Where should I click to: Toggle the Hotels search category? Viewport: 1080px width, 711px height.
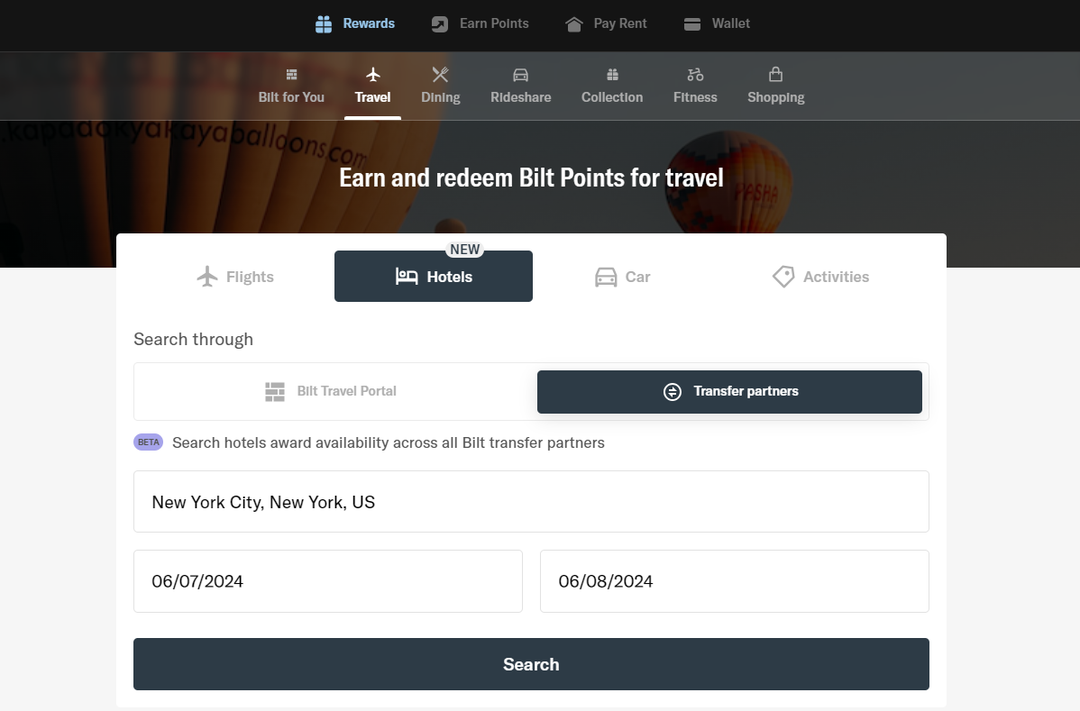433,276
